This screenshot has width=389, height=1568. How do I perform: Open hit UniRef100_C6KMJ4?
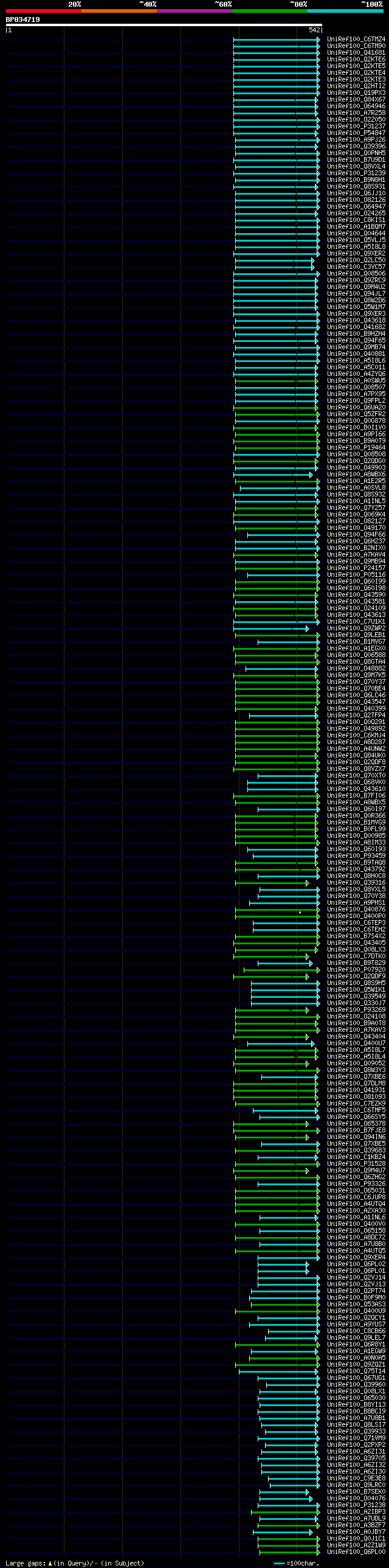[356, 736]
